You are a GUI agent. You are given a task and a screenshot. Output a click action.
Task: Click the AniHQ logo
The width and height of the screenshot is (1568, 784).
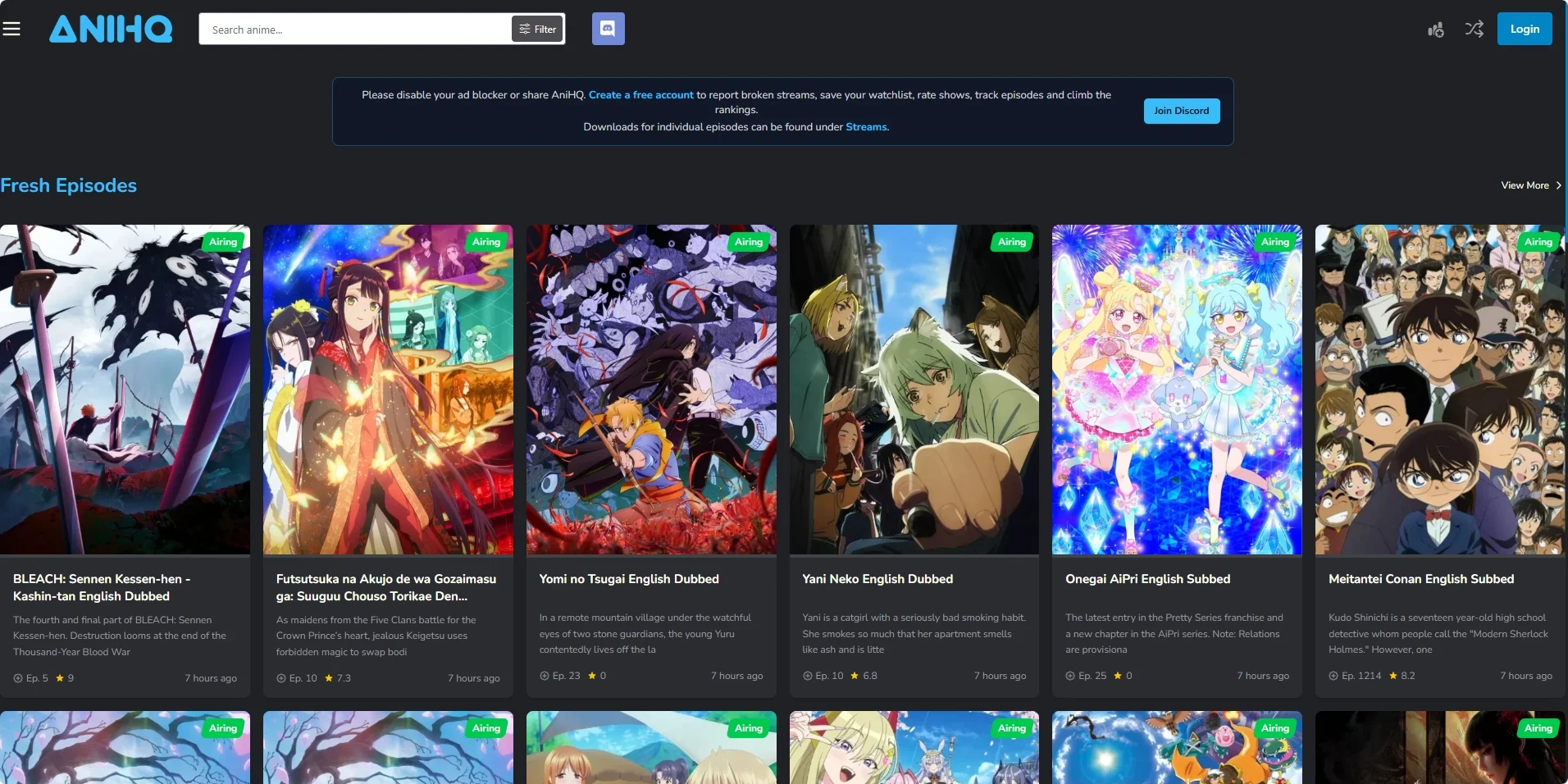tap(111, 29)
